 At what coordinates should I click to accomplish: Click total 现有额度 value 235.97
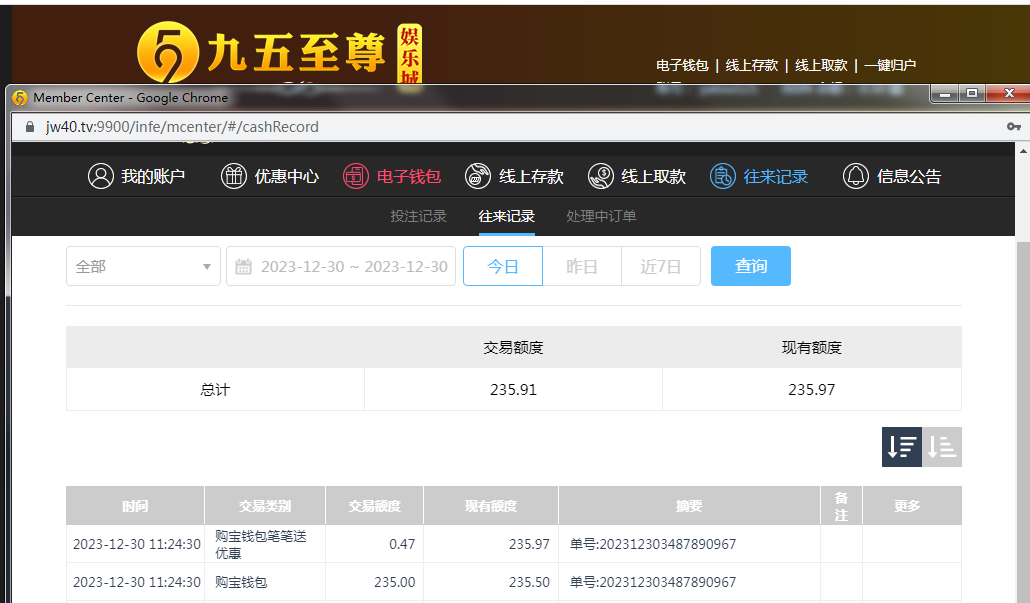pos(812,390)
